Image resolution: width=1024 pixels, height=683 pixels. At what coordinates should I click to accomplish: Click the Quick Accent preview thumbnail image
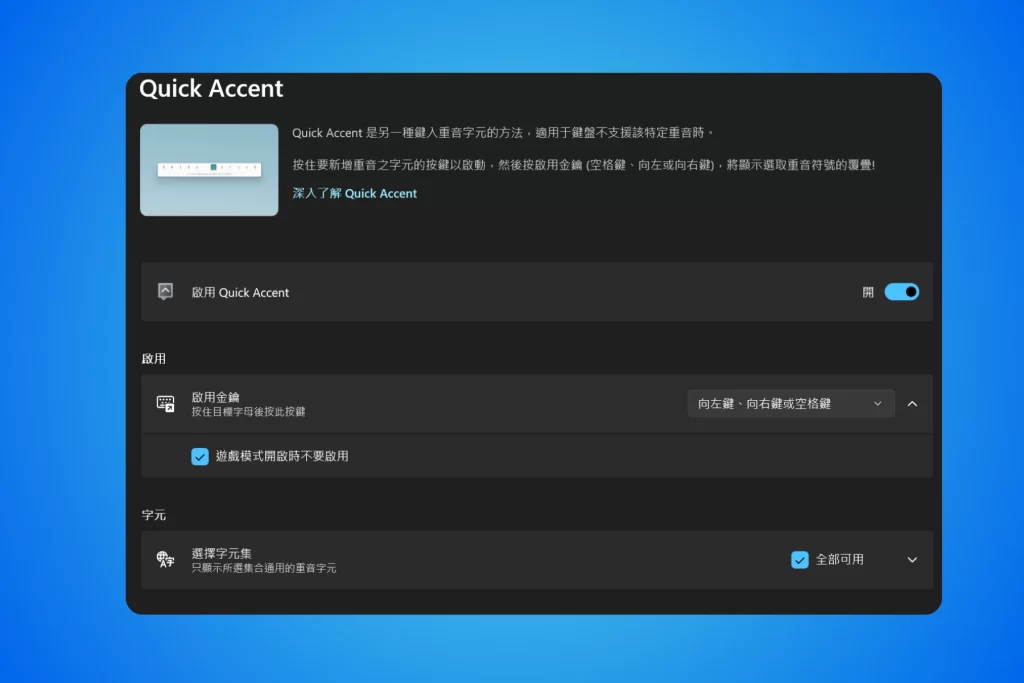click(209, 170)
